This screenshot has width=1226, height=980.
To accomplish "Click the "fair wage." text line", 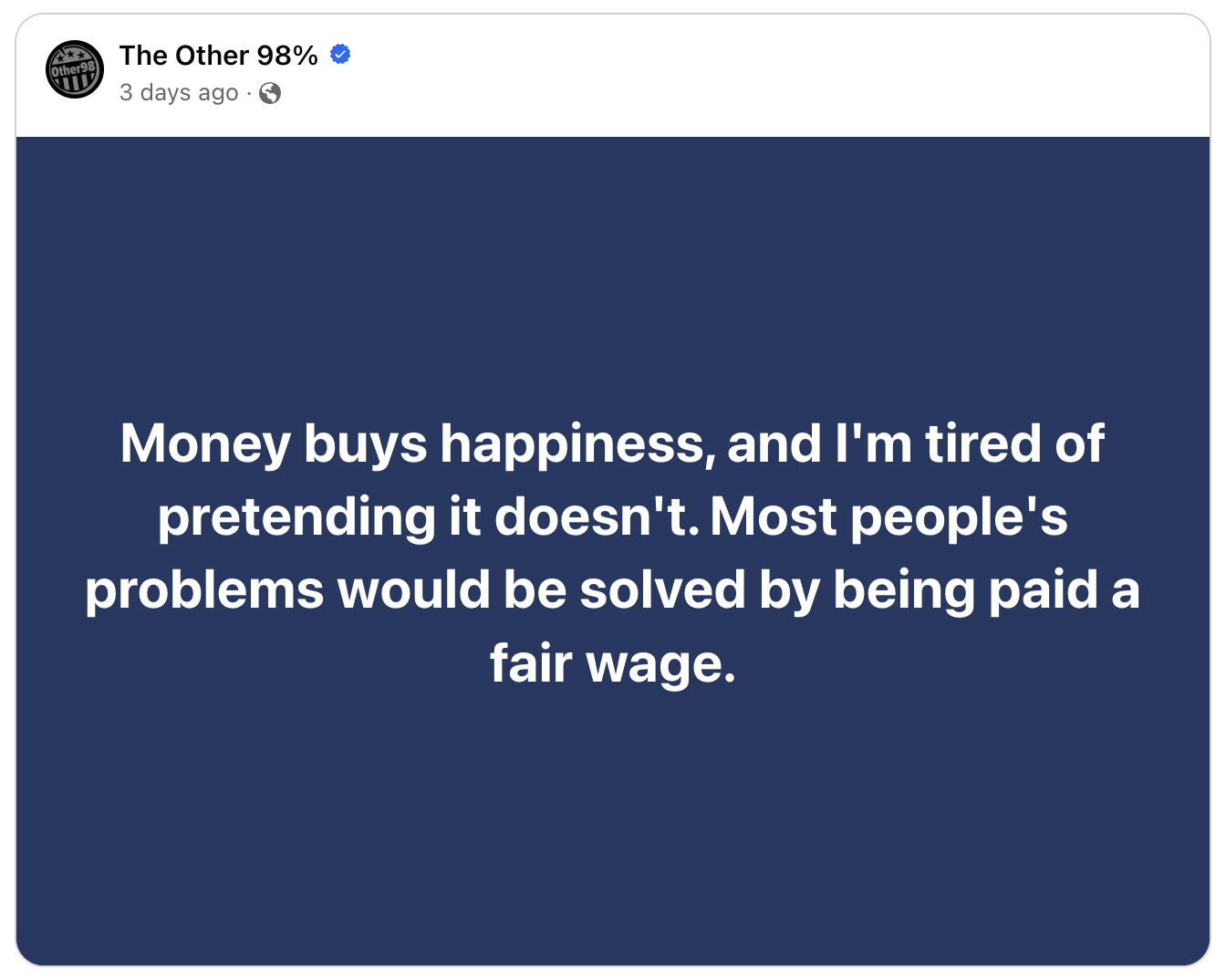I will (x=612, y=662).
